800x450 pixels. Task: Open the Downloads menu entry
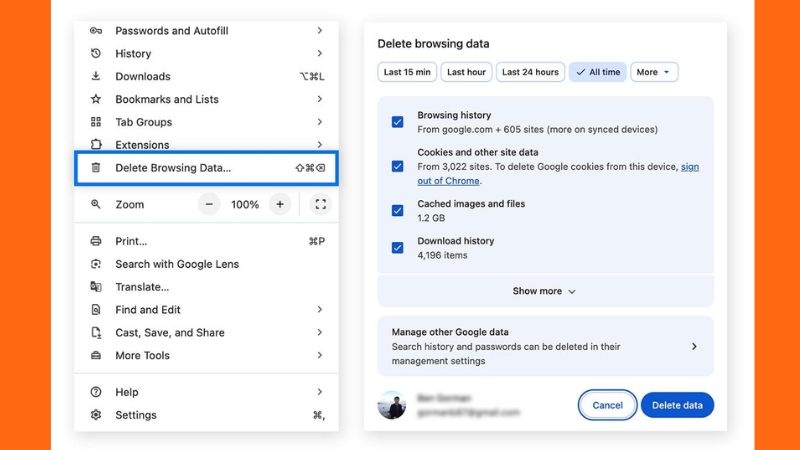[x=206, y=76]
